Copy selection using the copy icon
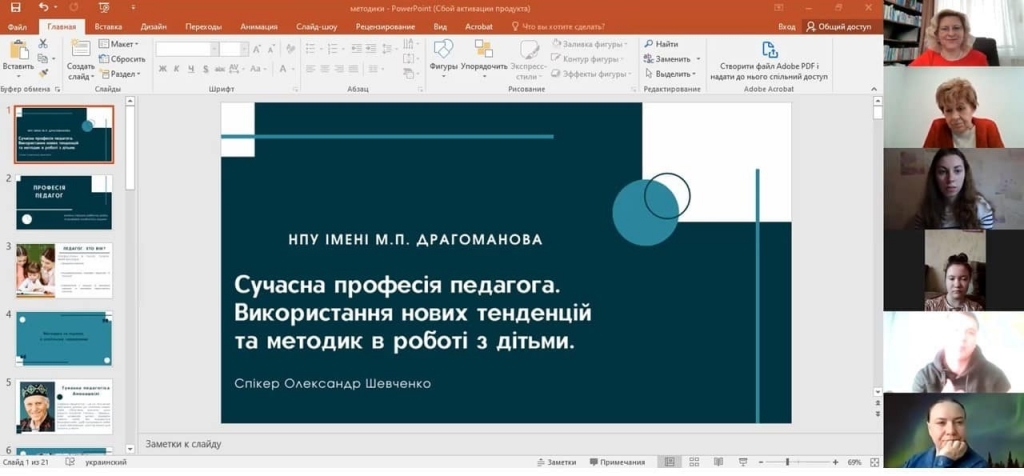The height and width of the screenshot is (476, 1024). click(43, 59)
